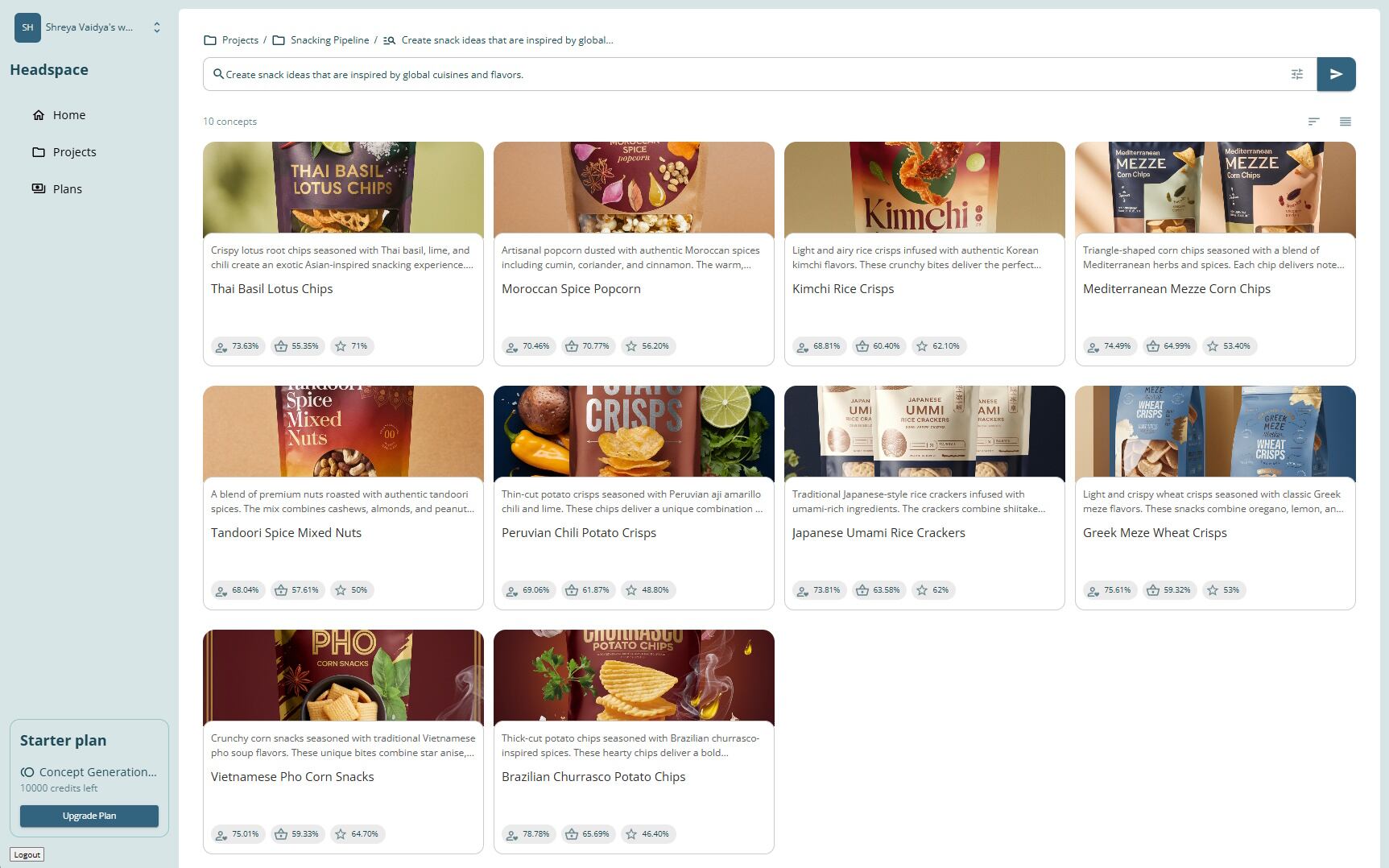Switch to list view icon

(1345, 122)
